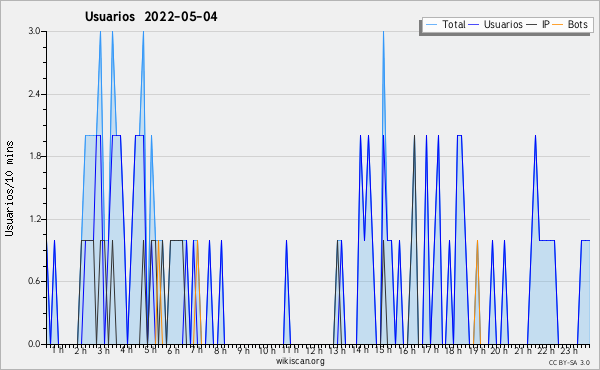Click the "1 h" x-axis label
Screen dimensions: 600x370
tap(58, 350)
